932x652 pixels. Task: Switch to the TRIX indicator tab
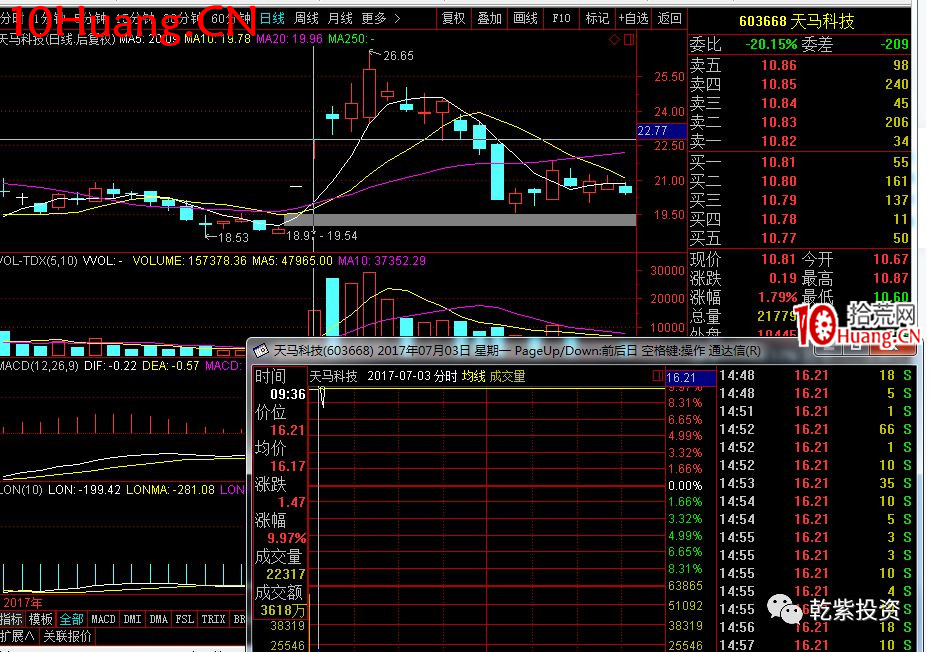click(213, 619)
